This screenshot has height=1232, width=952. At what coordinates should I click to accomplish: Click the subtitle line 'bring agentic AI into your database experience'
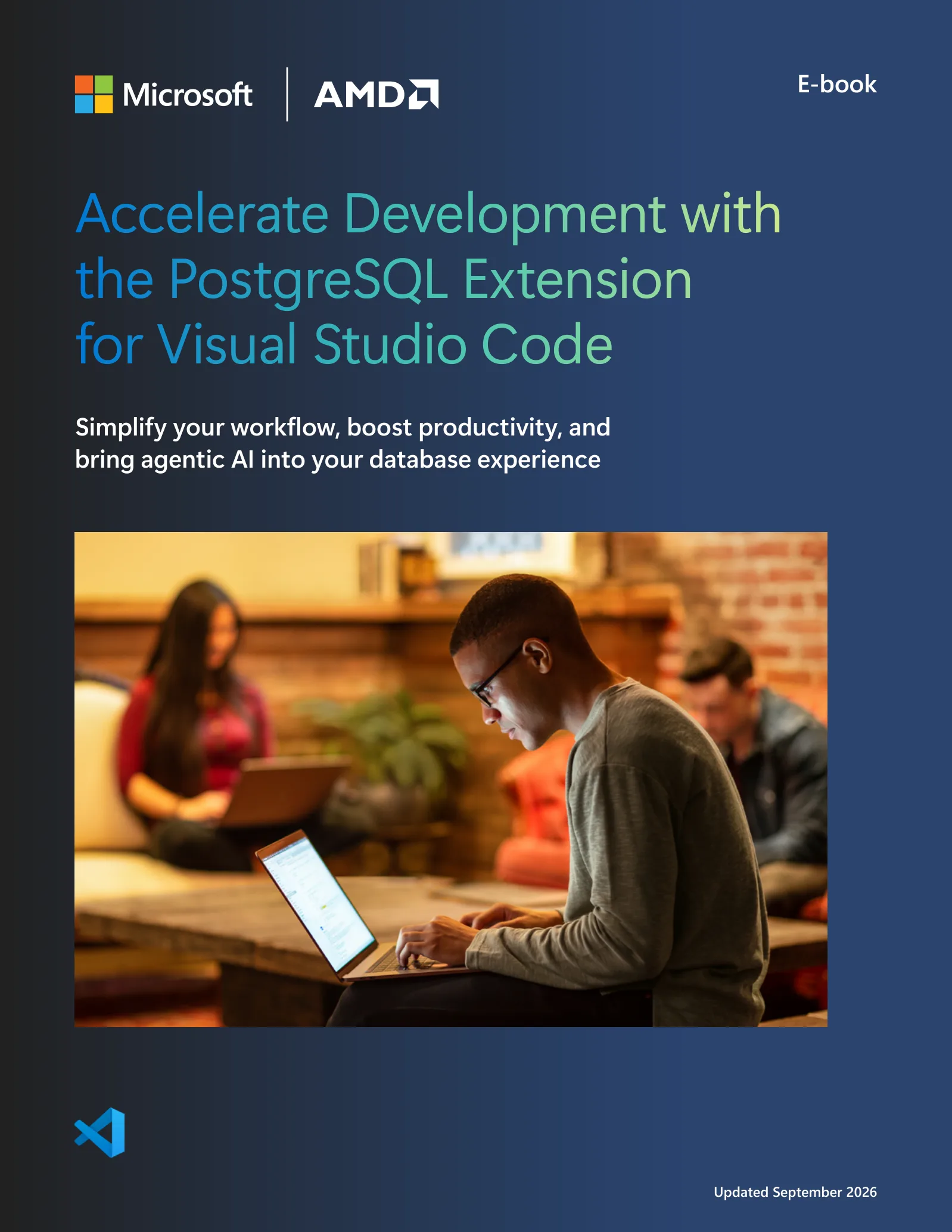click(x=338, y=460)
